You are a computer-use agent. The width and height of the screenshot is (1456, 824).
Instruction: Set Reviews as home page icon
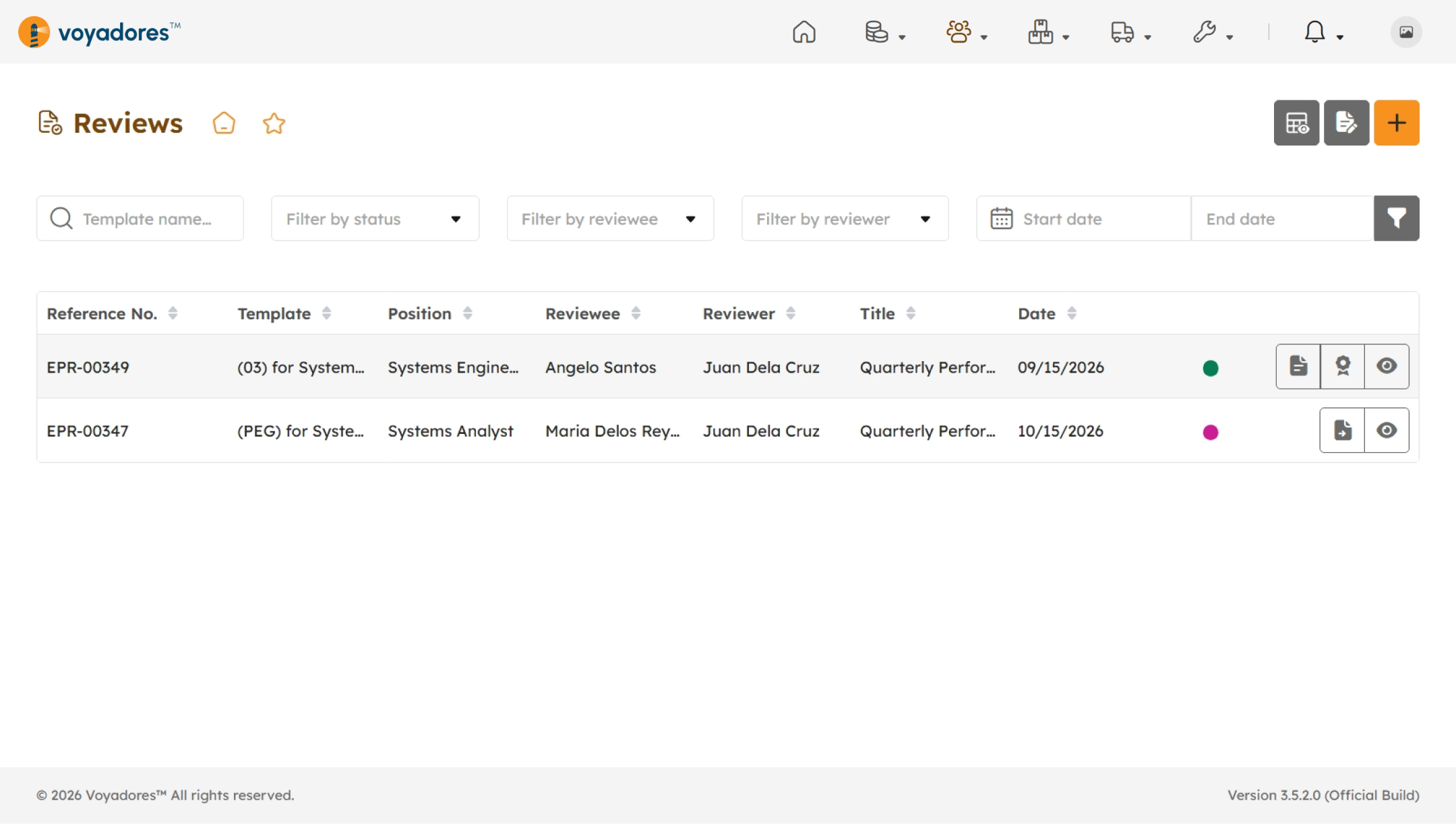coord(224,123)
